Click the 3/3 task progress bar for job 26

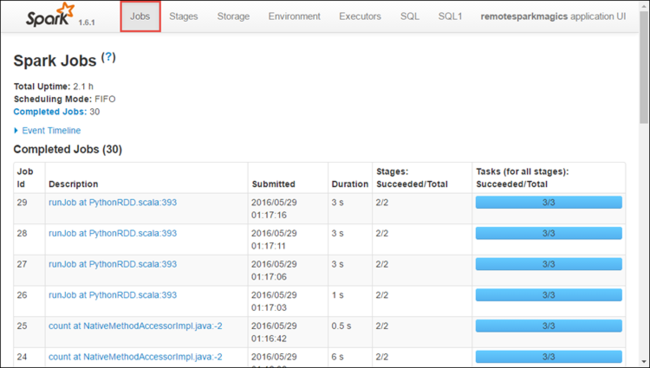tap(548, 295)
